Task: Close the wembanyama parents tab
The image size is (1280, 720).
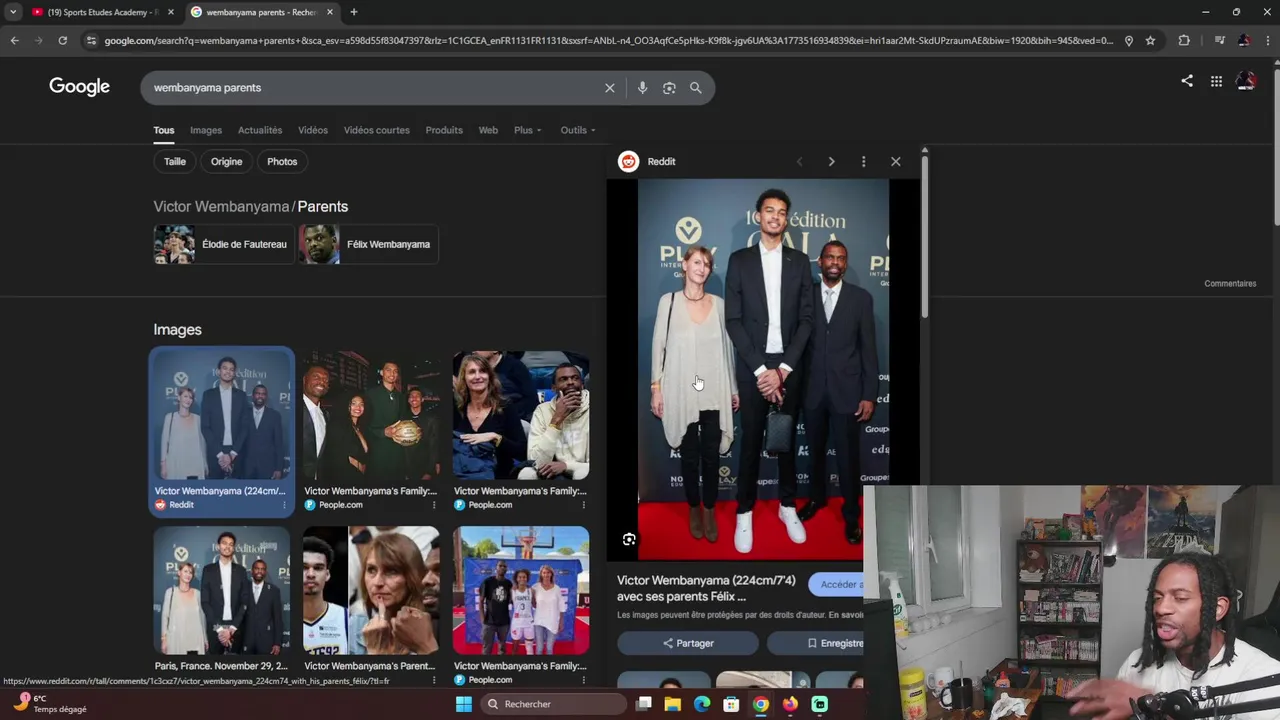Action: click(x=329, y=12)
